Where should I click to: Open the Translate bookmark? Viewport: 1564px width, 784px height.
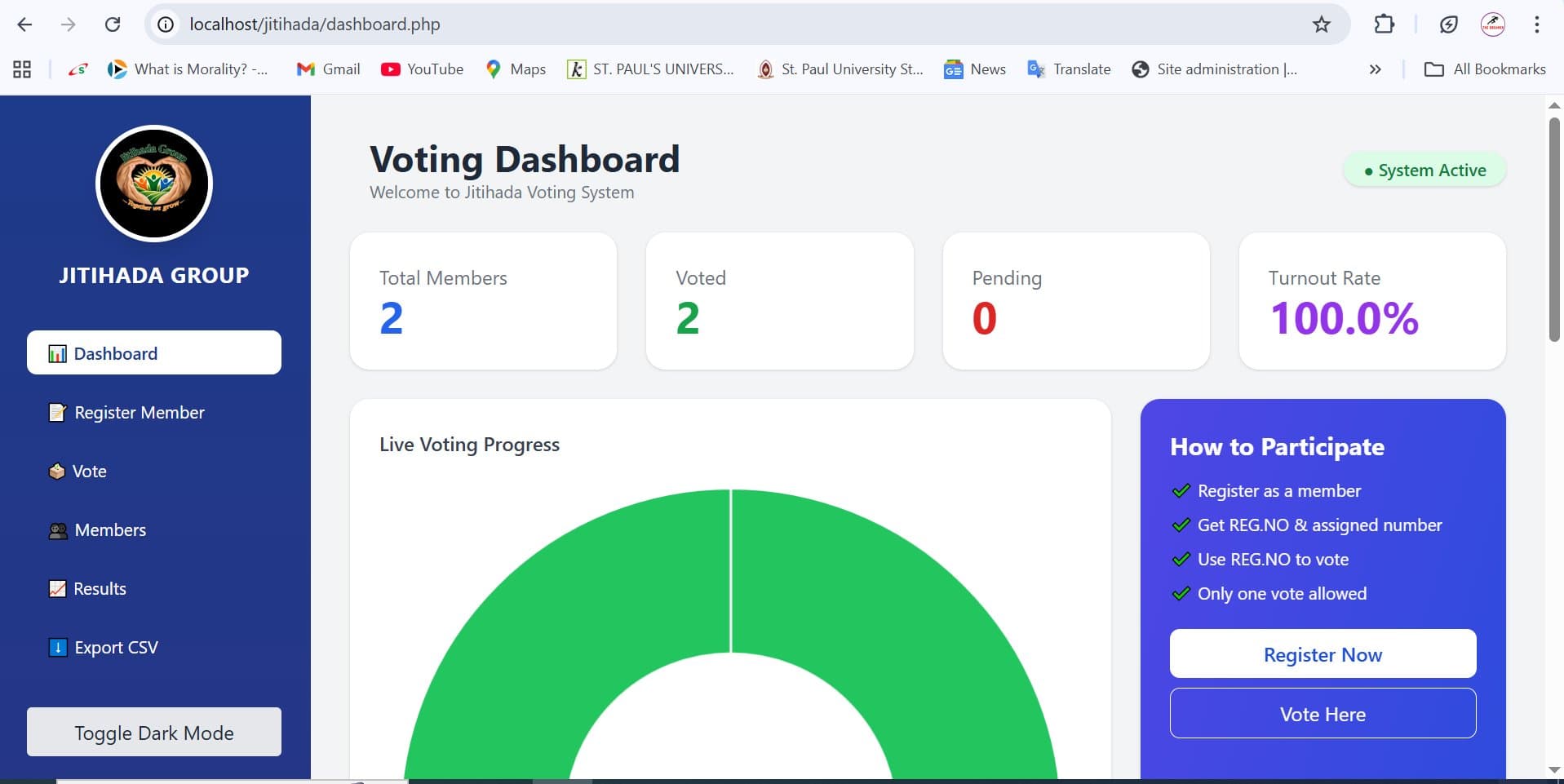[x=1069, y=69]
